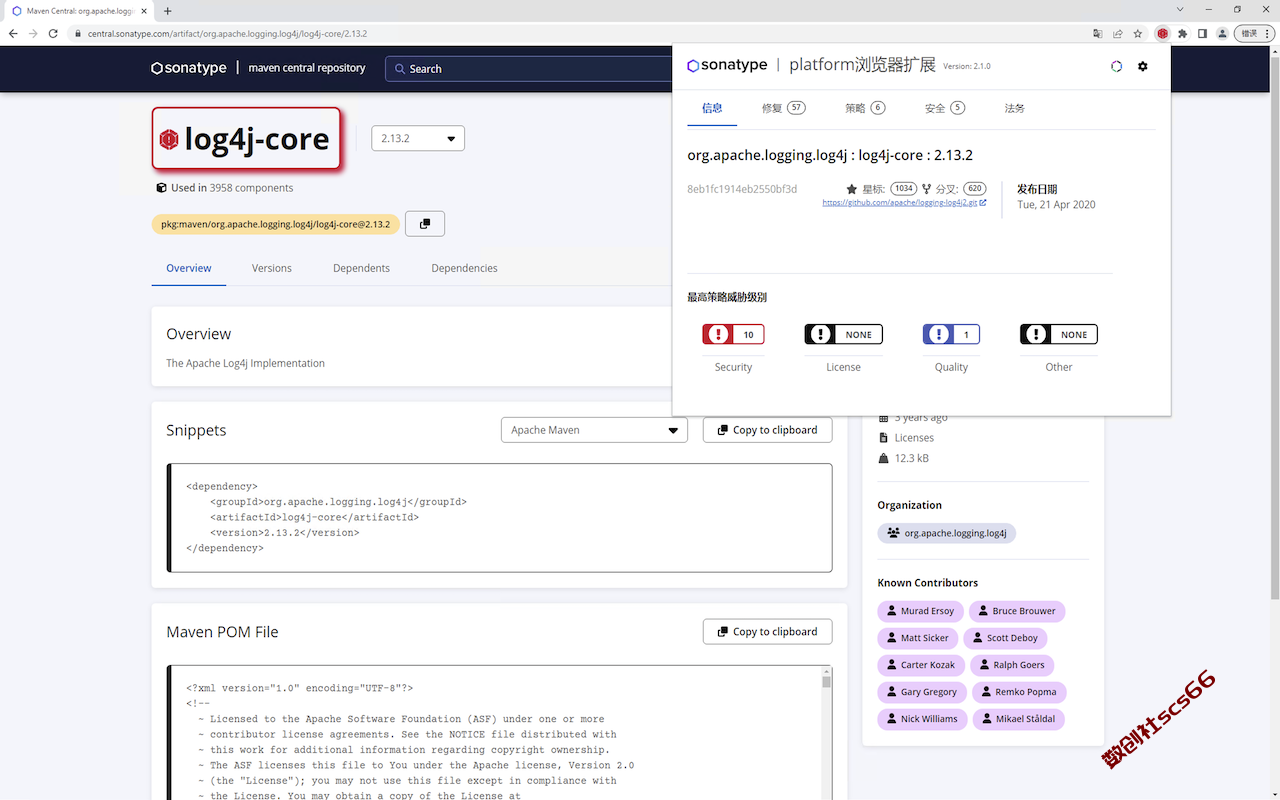The image size is (1280, 800).
Task: Click the POM file scrollbar thumb
Action: [x=827, y=682]
